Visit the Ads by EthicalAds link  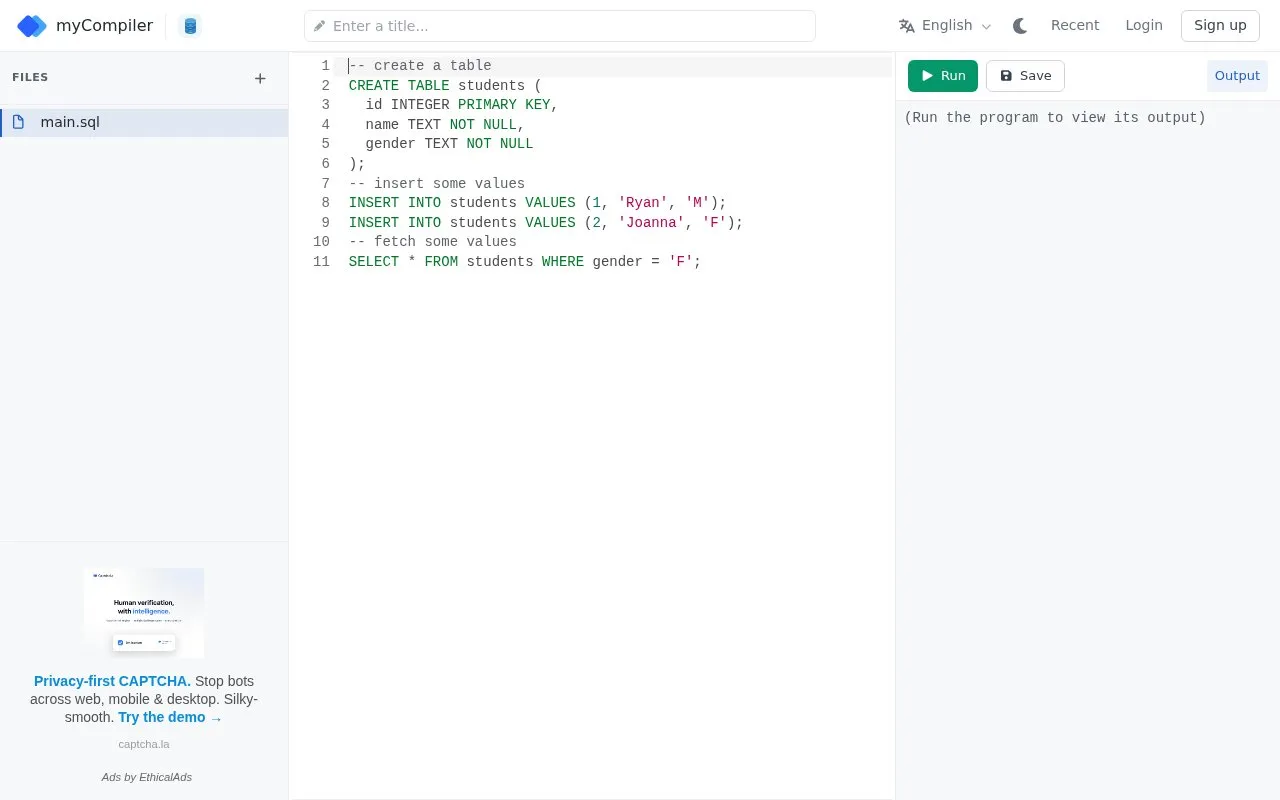coord(146,777)
